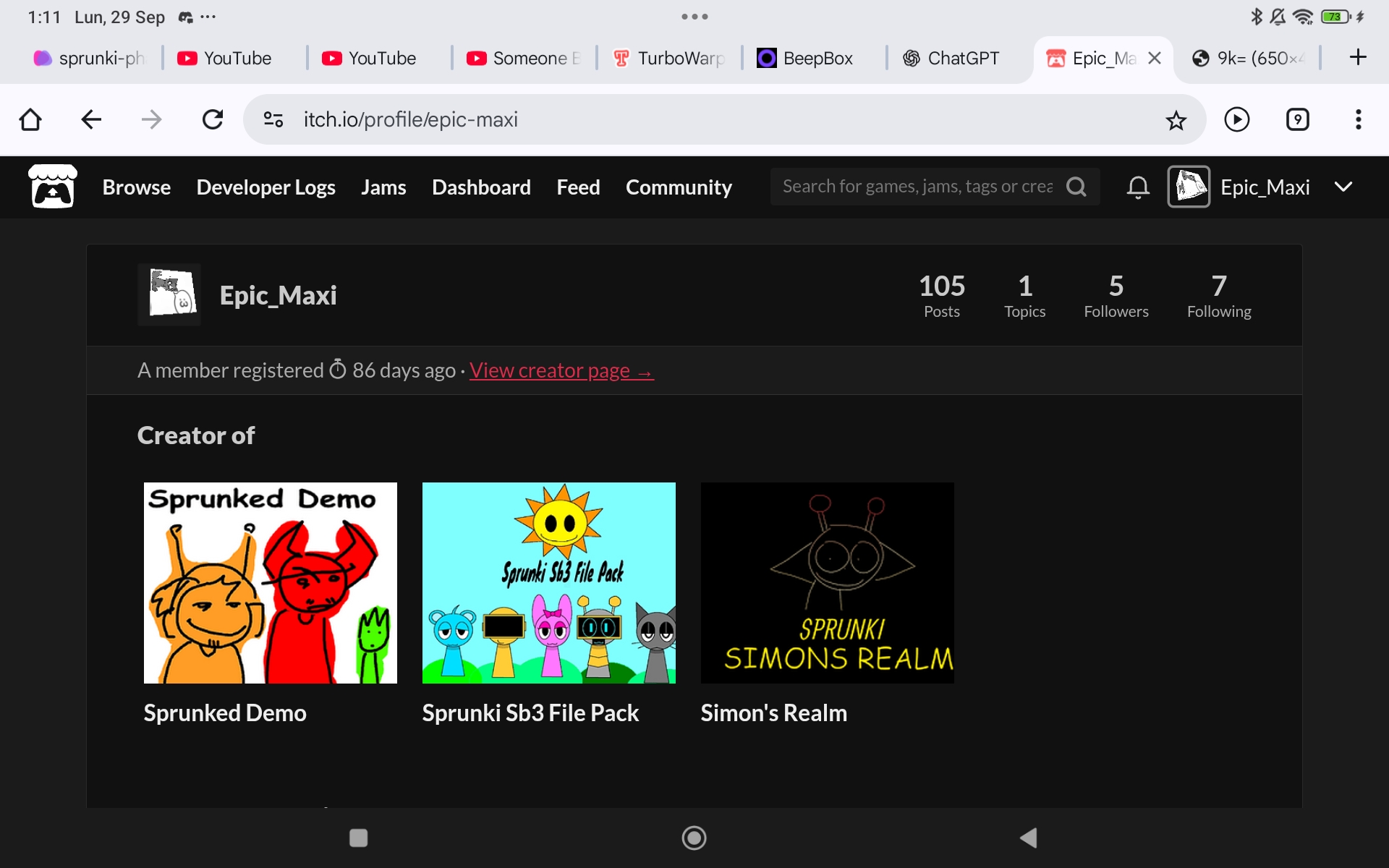Open the site info toggle in address bar
The width and height of the screenshot is (1389, 868).
click(x=273, y=120)
